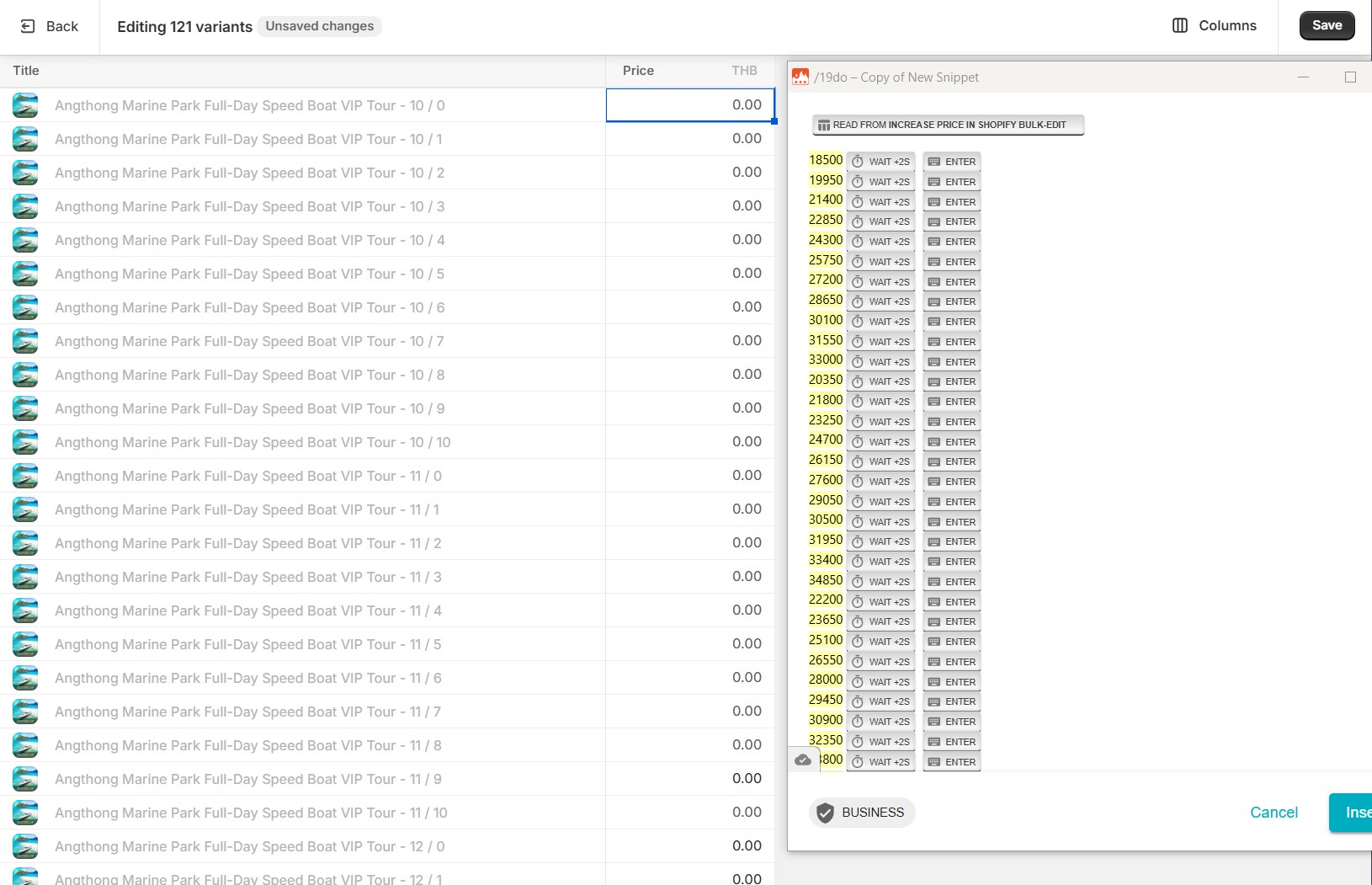Screen dimensions: 1372x885
Task: Select price field for variant 10 / 0
Action: click(689, 105)
